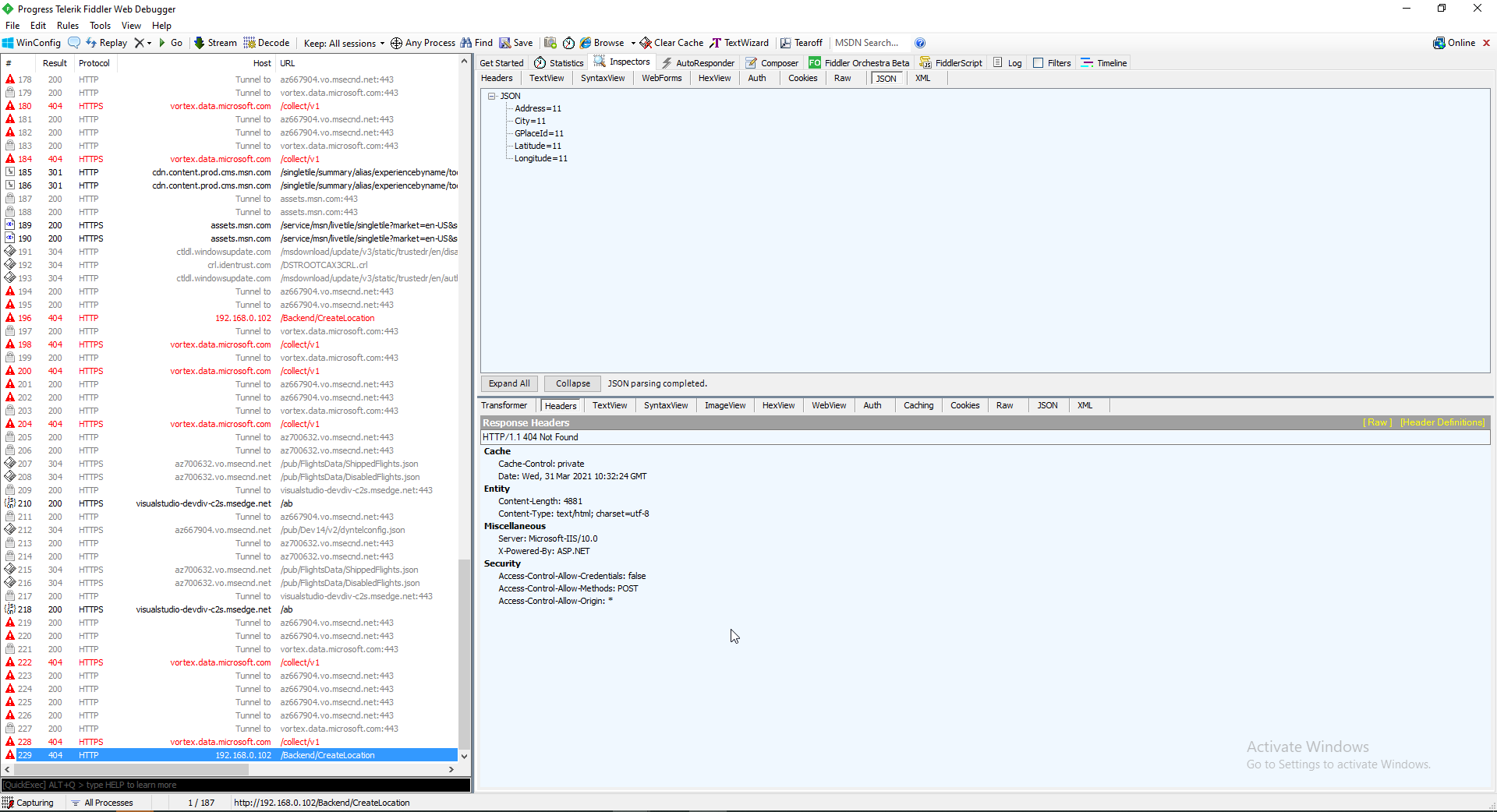The width and height of the screenshot is (1497, 812).
Task: Click the Collapse button
Action: click(573, 383)
